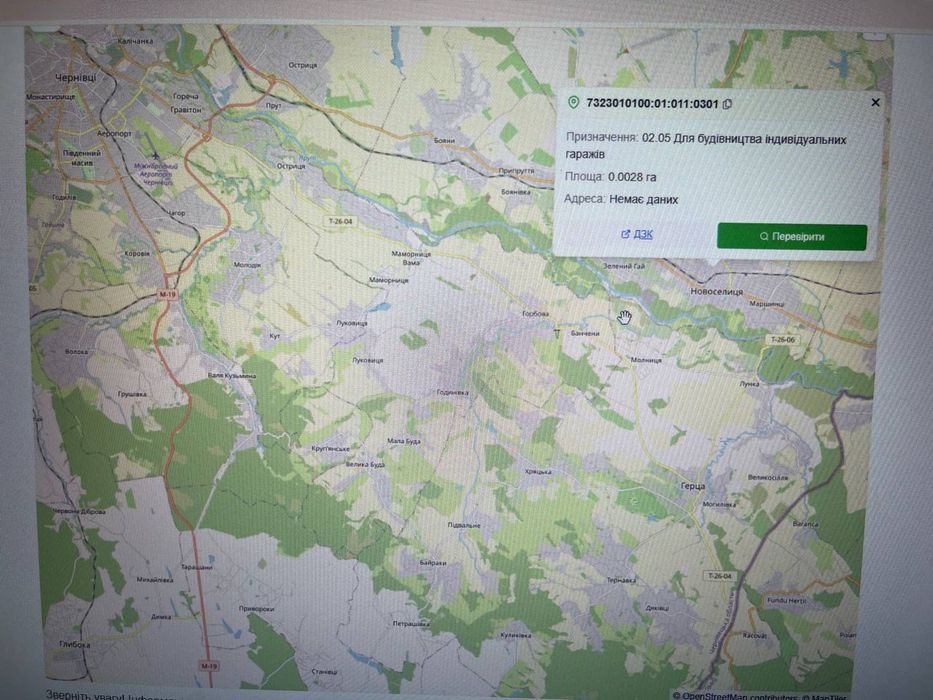The width and height of the screenshot is (933, 700).
Task: Click the cadastral number 7323010100:01:011:0301 text
Action: coord(652,104)
